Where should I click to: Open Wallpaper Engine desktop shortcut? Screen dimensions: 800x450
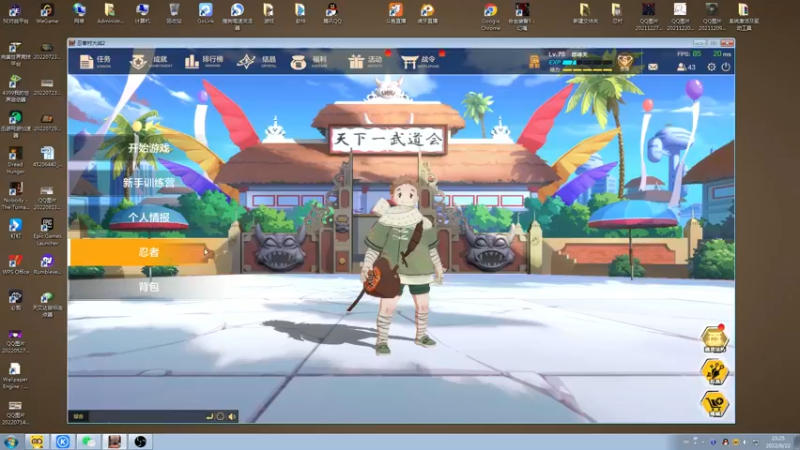15,376
